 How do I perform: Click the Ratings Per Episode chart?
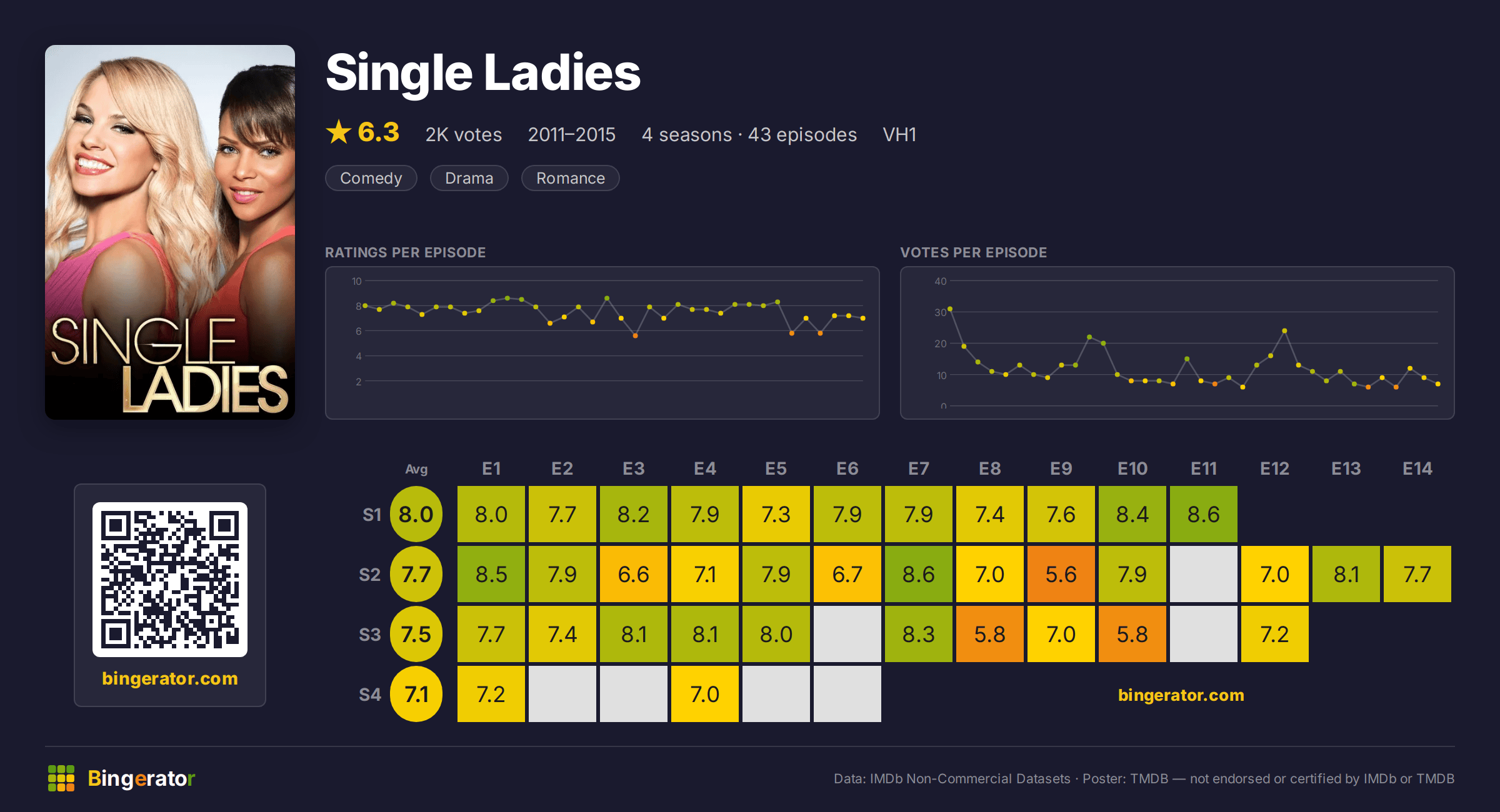pos(602,343)
